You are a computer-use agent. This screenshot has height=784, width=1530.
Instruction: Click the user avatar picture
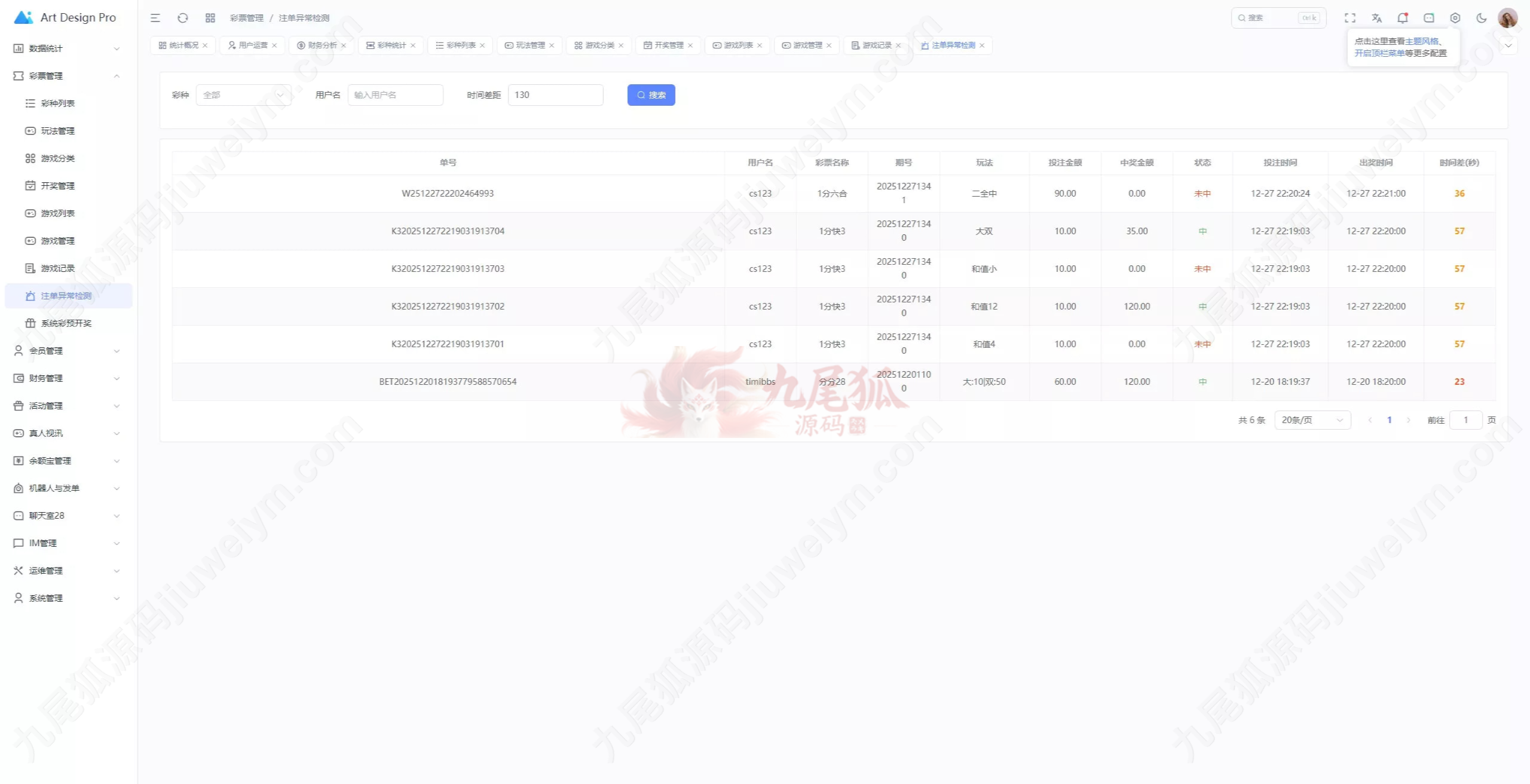(1507, 18)
